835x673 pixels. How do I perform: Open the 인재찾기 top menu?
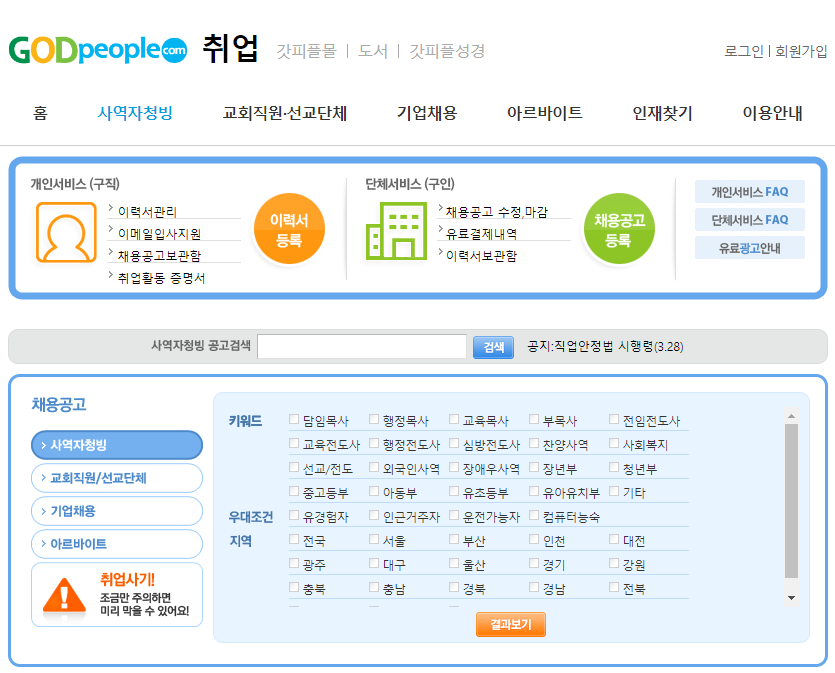662,113
